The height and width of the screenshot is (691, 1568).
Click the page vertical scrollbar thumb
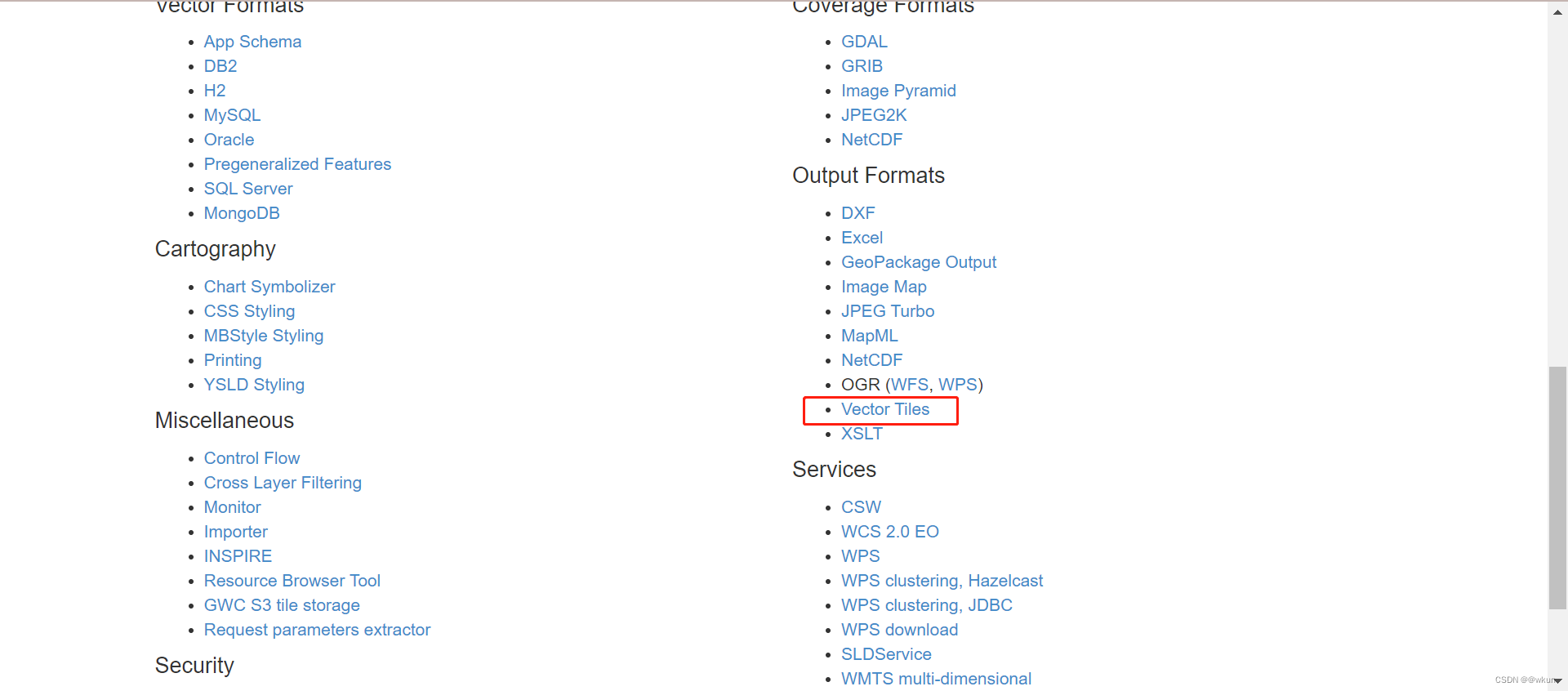pos(1557,488)
